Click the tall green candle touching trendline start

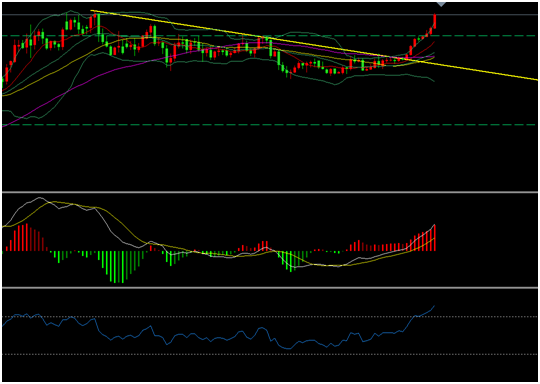tap(98, 24)
